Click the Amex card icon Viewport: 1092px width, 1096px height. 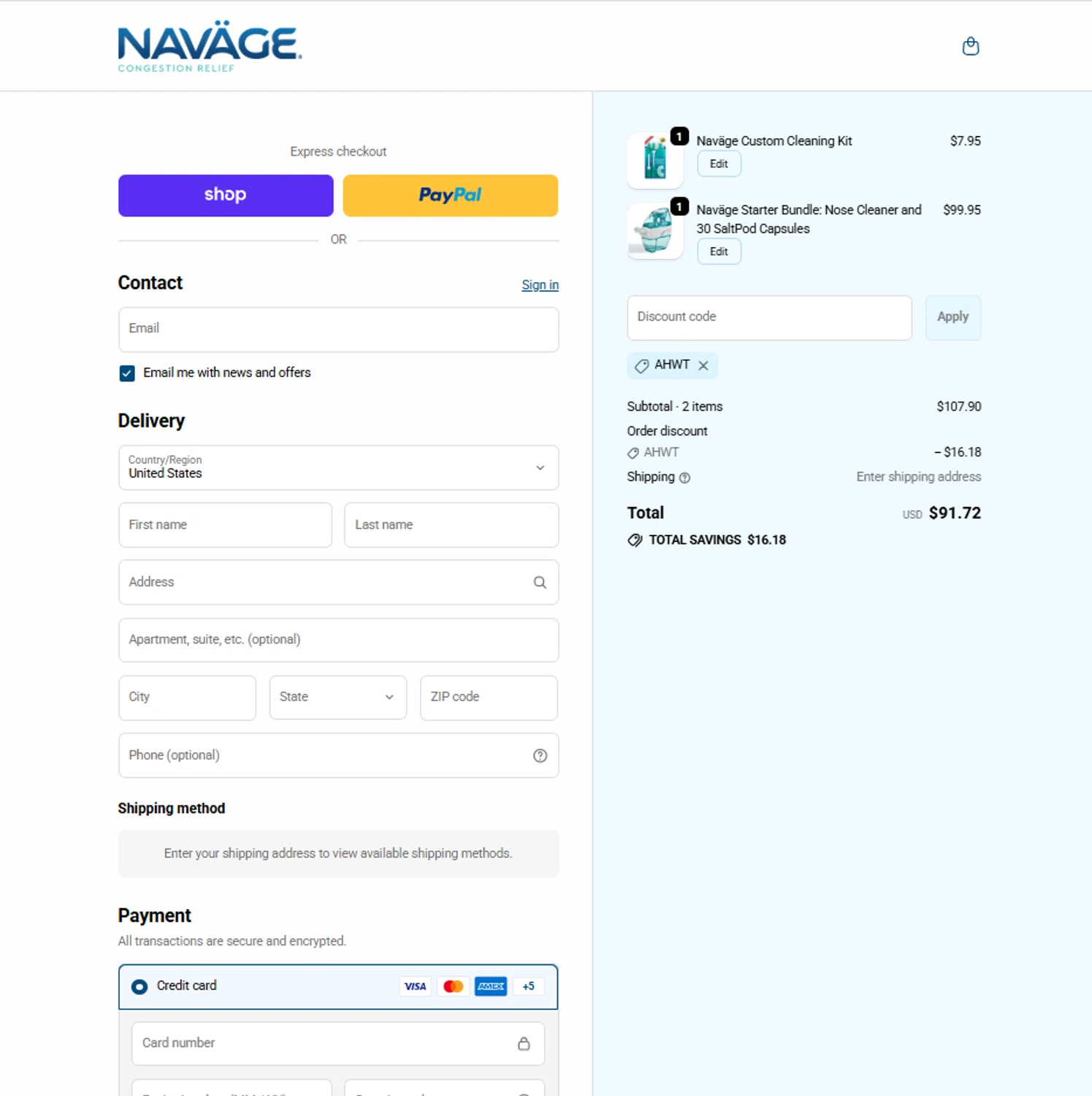491,986
